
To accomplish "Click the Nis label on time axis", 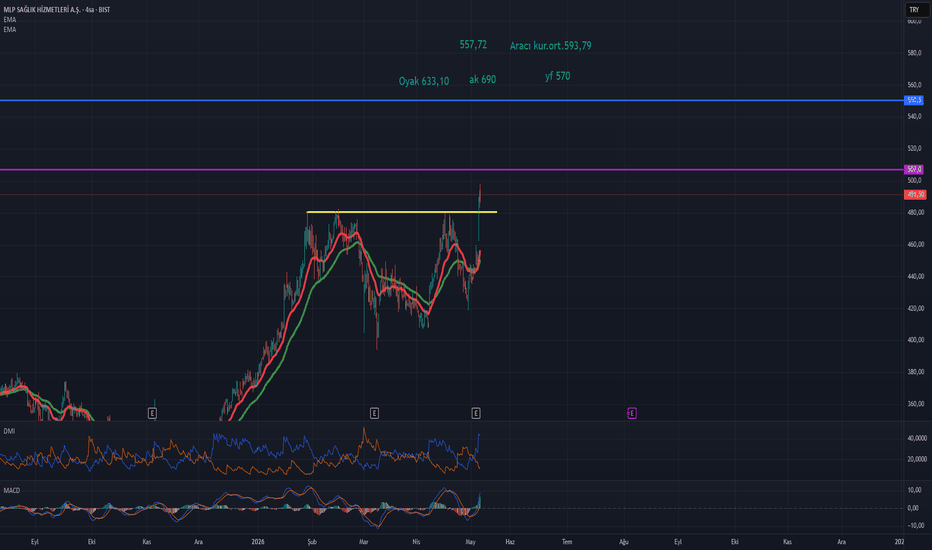I will tap(416, 542).
